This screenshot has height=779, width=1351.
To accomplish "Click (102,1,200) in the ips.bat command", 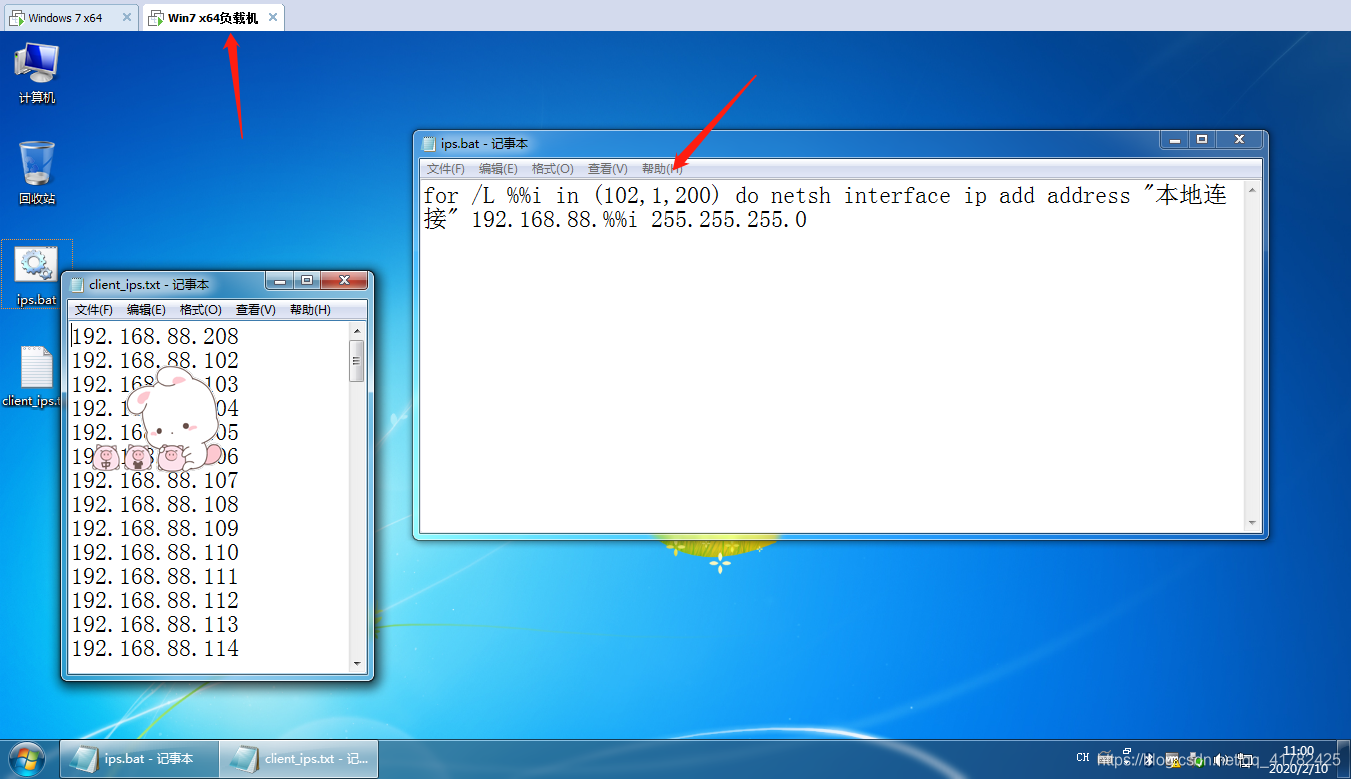I will pos(655,196).
